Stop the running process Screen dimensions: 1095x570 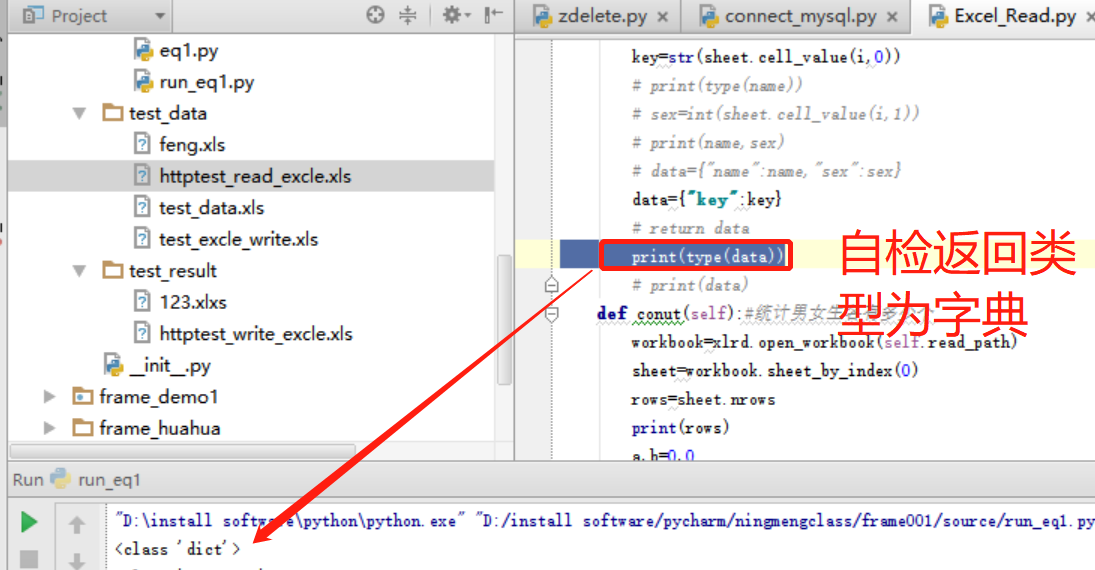tap(29, 558)
